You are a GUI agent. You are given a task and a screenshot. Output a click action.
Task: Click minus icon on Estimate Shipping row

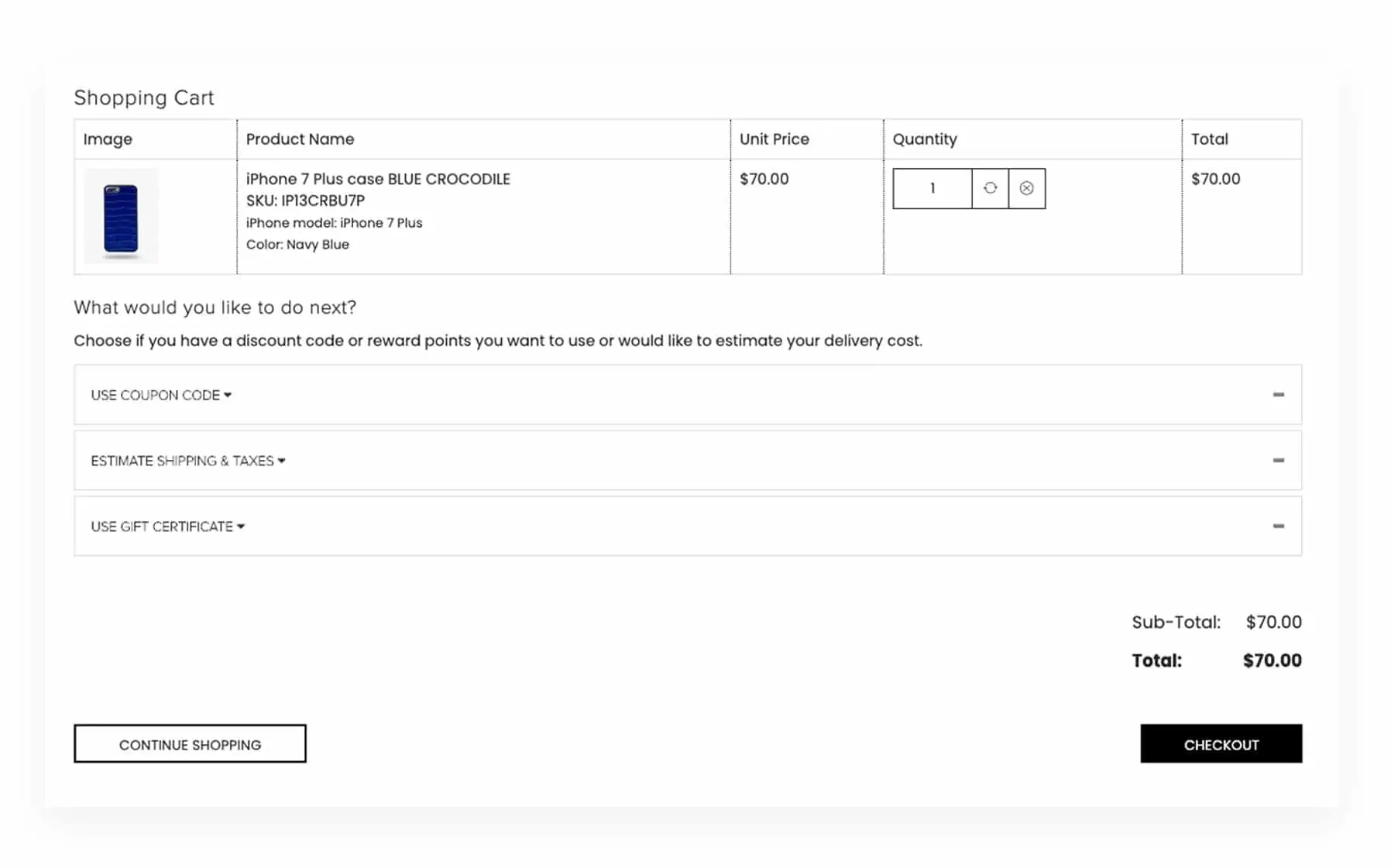click(x=1278, y=461)
